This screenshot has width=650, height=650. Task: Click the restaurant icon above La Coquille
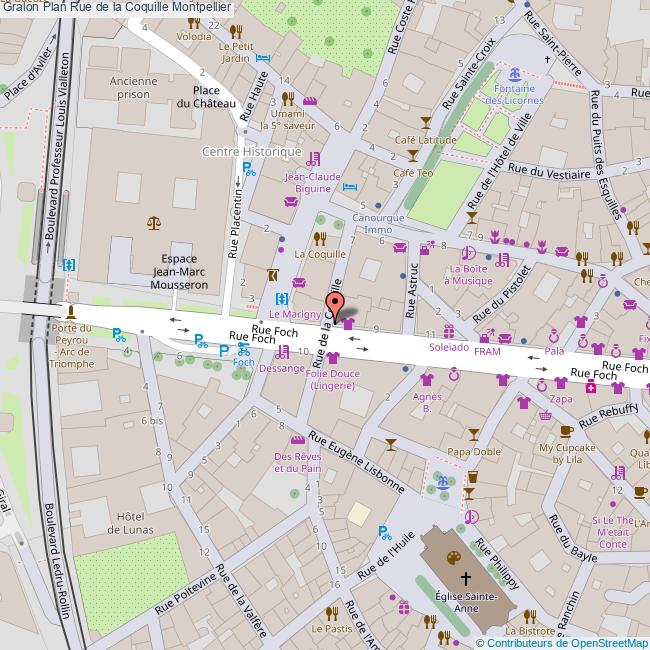tap(320, 238)
